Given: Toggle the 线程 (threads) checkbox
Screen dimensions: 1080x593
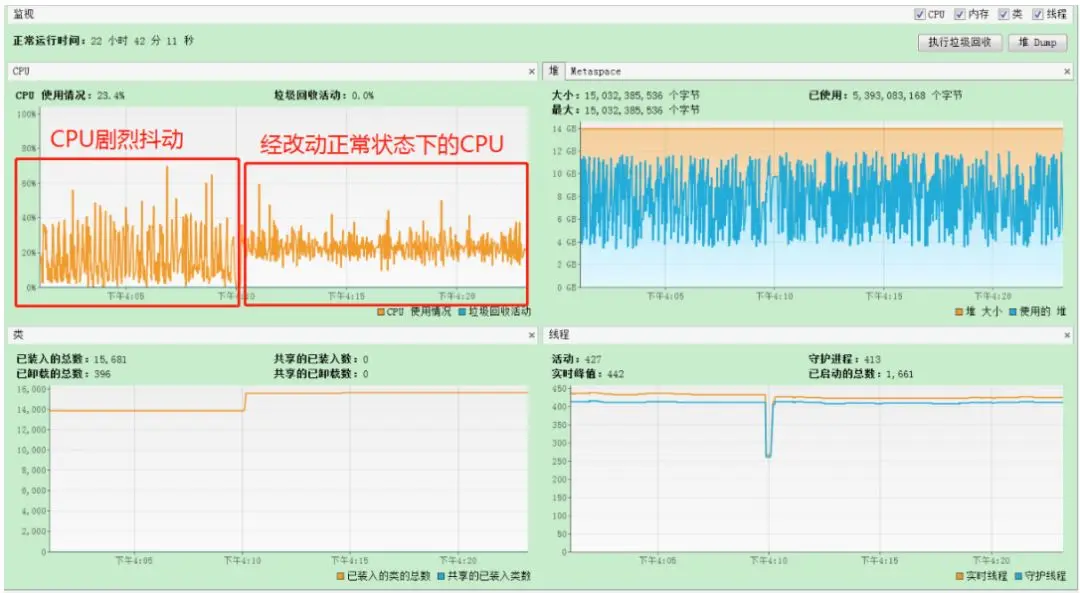Looking at the screenshot, I should coord(1038,14).
